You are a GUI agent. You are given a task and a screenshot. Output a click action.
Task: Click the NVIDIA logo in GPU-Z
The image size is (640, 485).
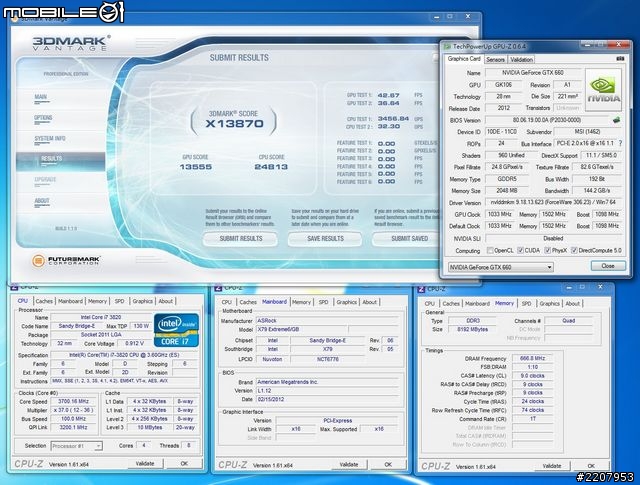pos(603,90)
